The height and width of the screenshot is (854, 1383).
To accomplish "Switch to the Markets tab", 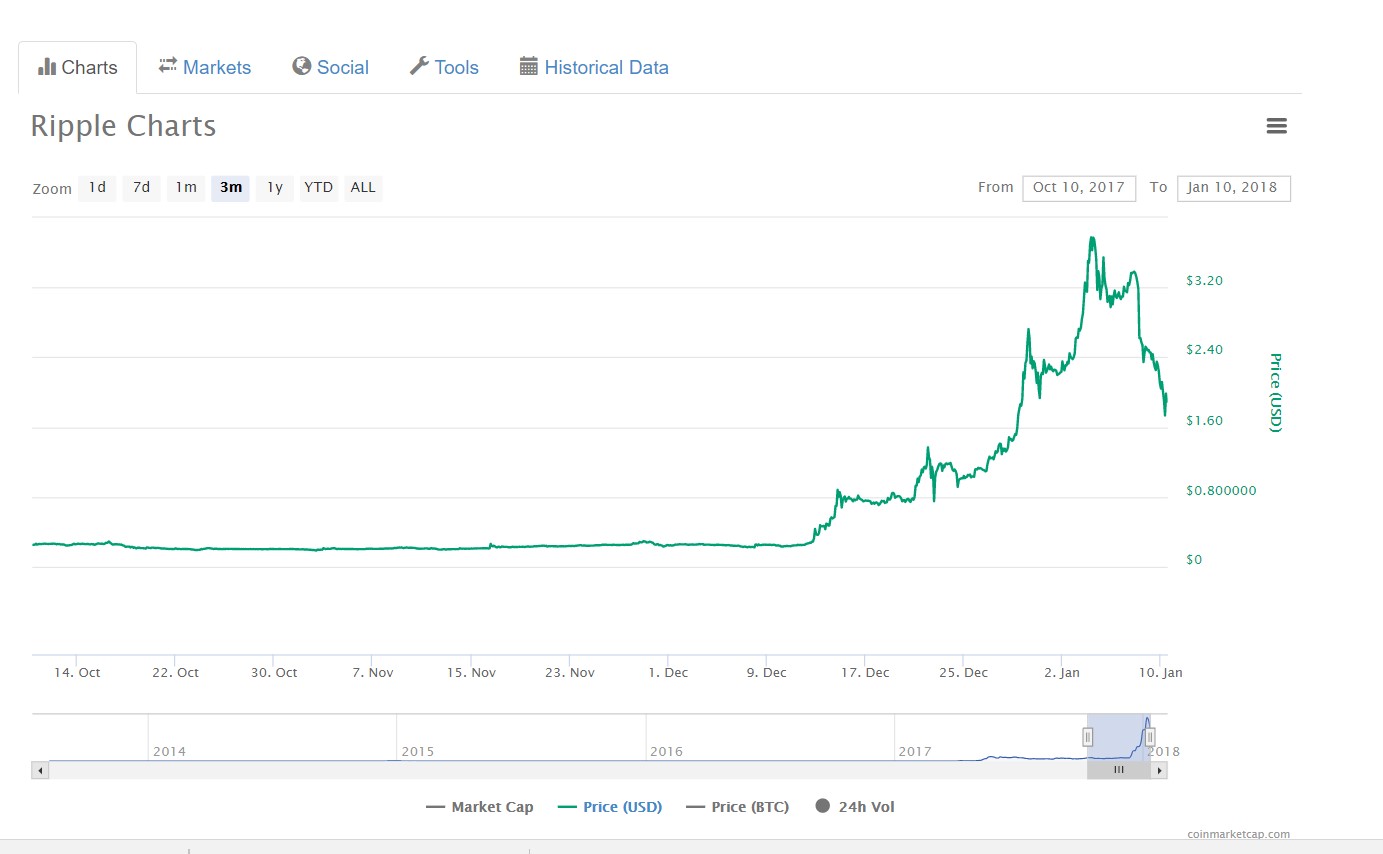I will point(205,67).
